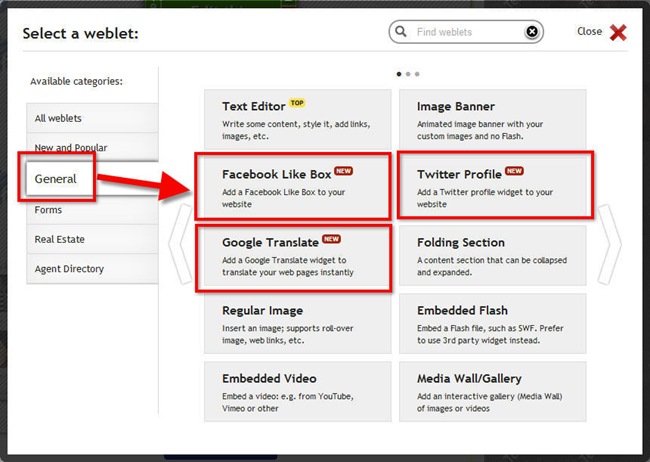Insert the Media Wall/Gallery weblet
This screenshot has width=650, height=462.
click(492, 391)
